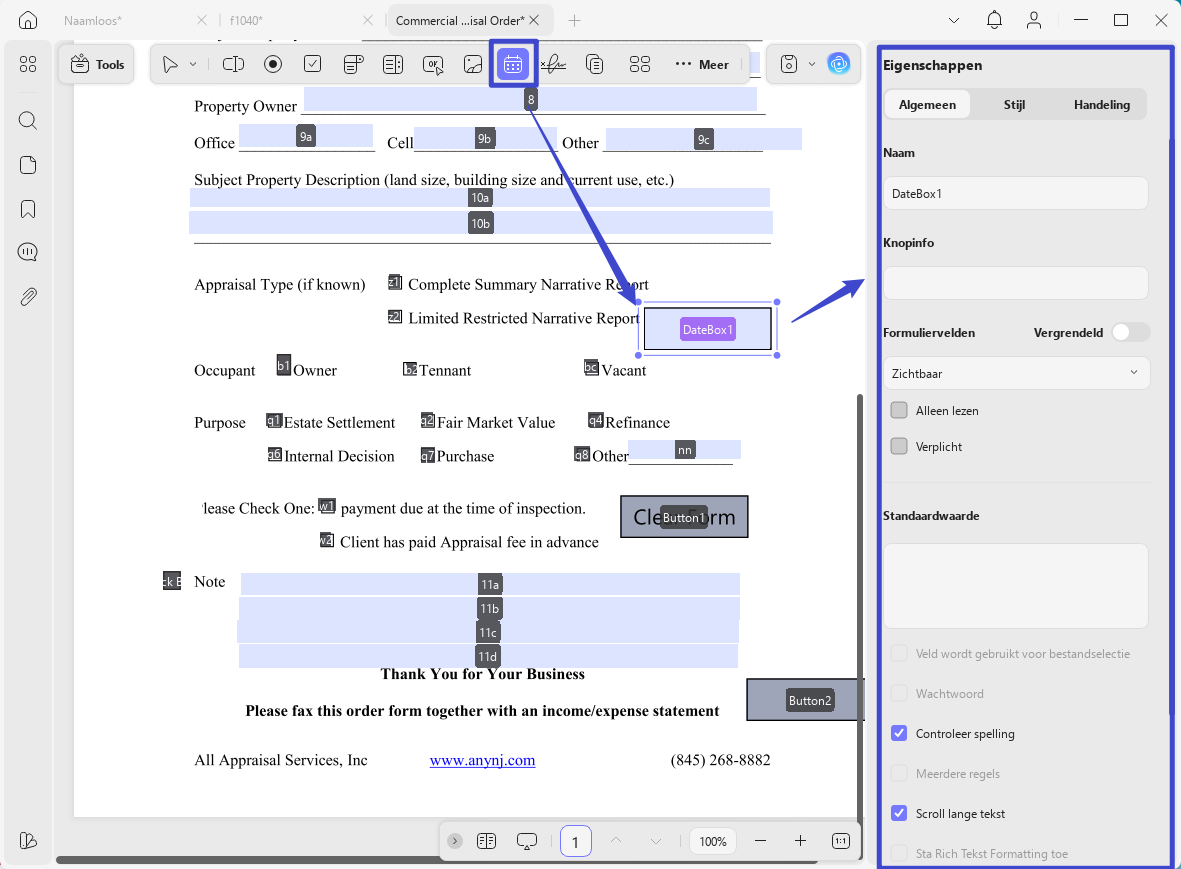Click the Button2 form field
Screen dimensions: 1181x869
click(804, 700)
